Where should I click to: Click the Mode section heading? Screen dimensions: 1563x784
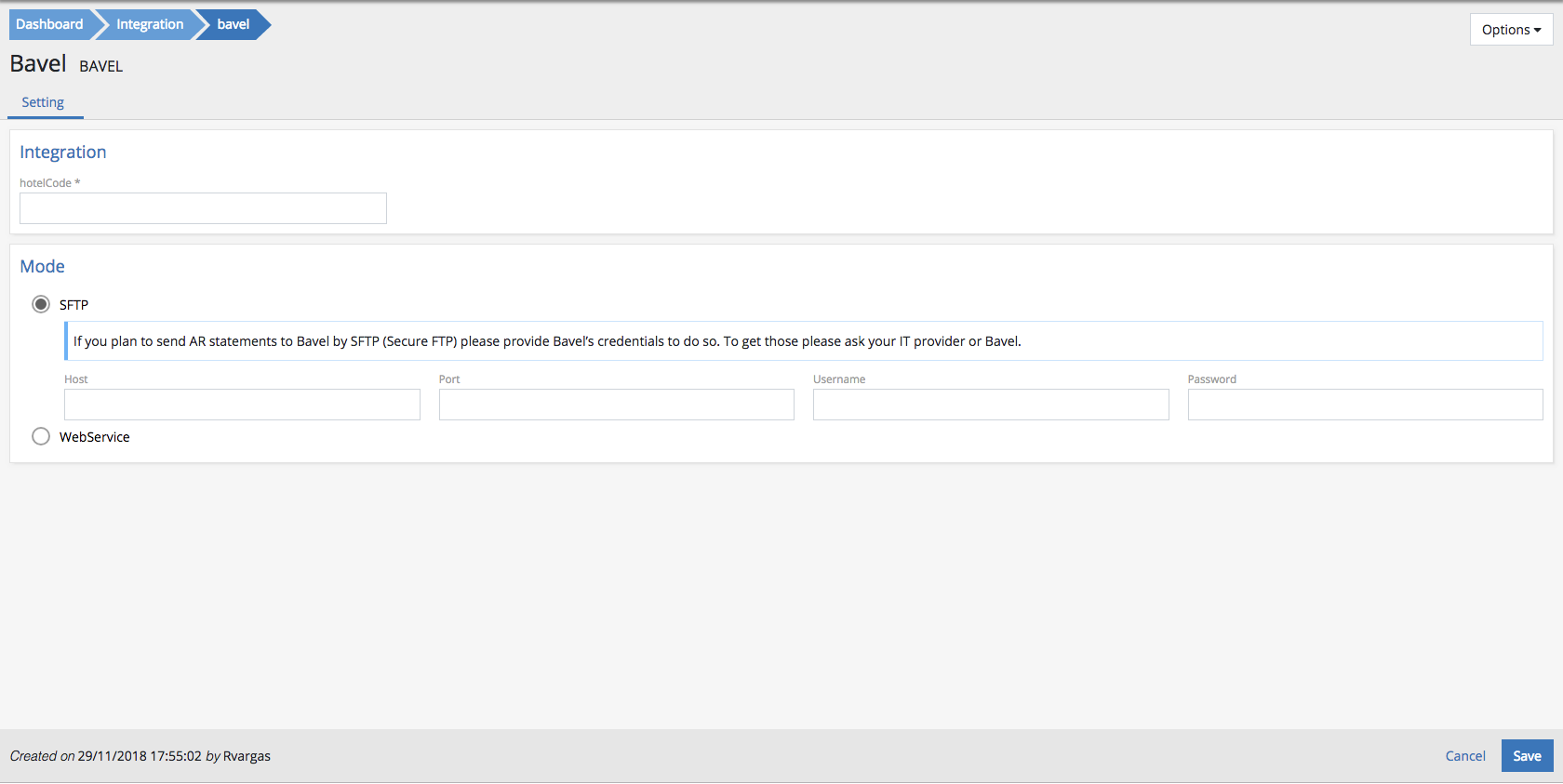(x=43, y=266)
